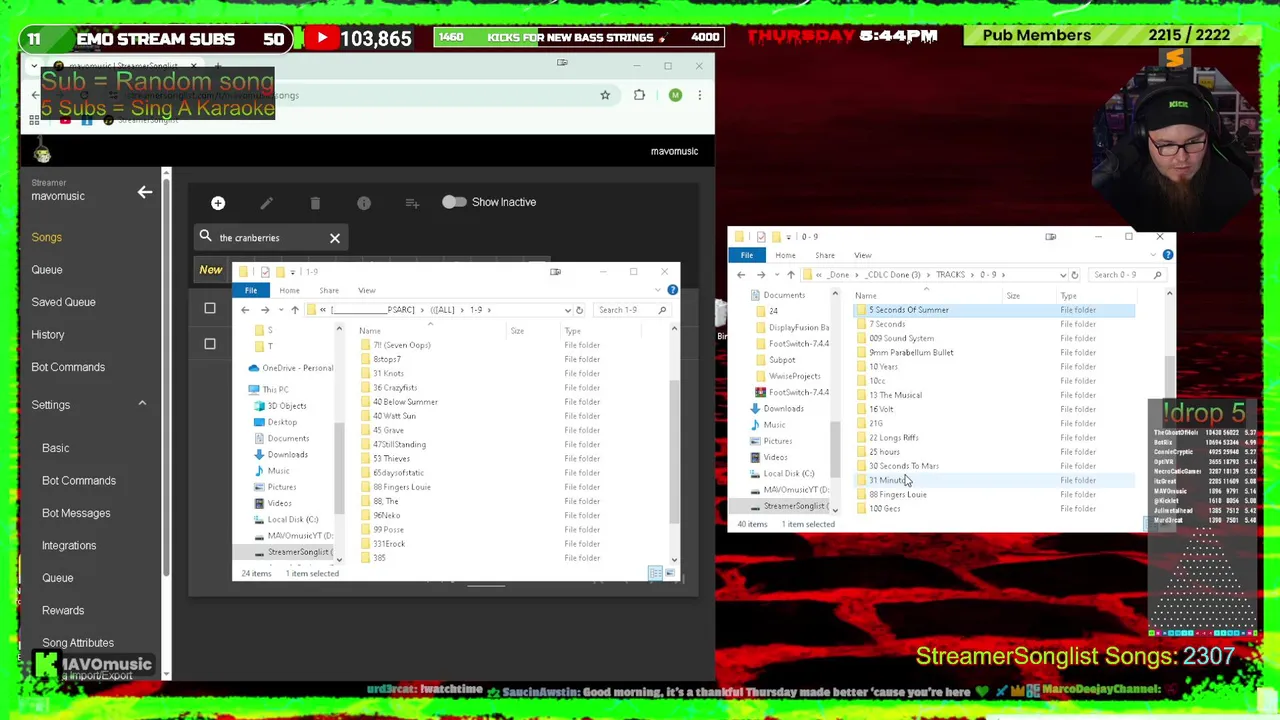This screenshot has height=720, width=1280.
Task: Clear the 'the cranberries' search with X
Action: pos(335,238)
